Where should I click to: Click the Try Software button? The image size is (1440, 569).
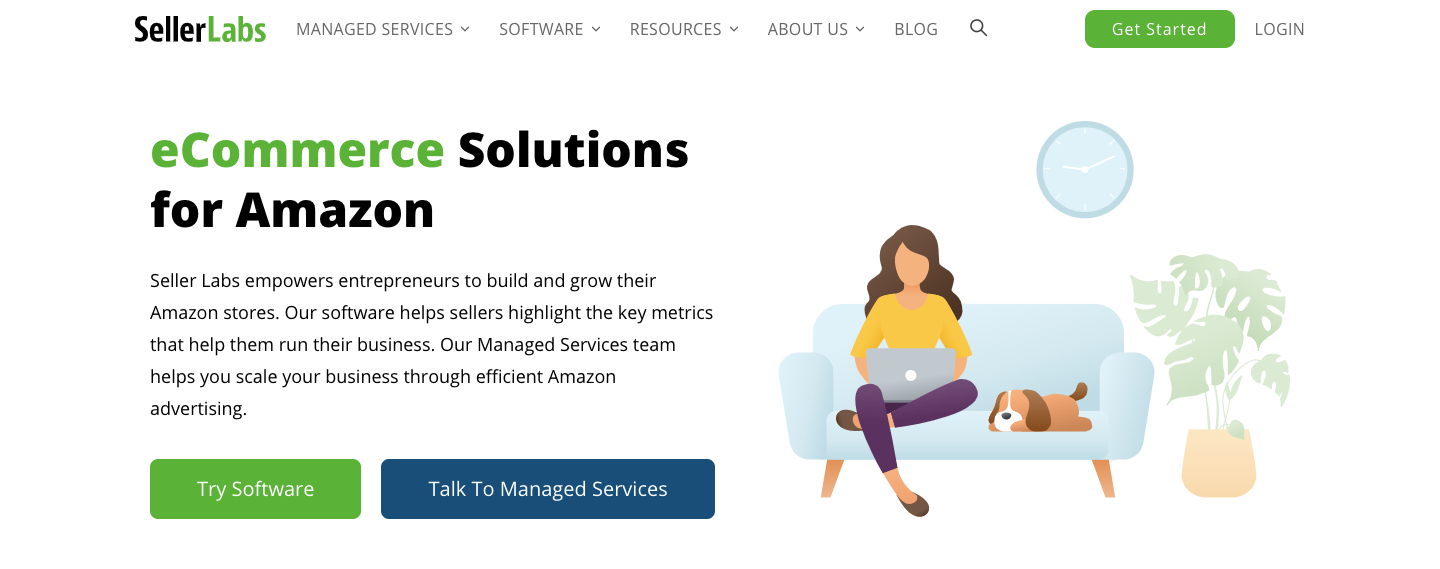255,489
